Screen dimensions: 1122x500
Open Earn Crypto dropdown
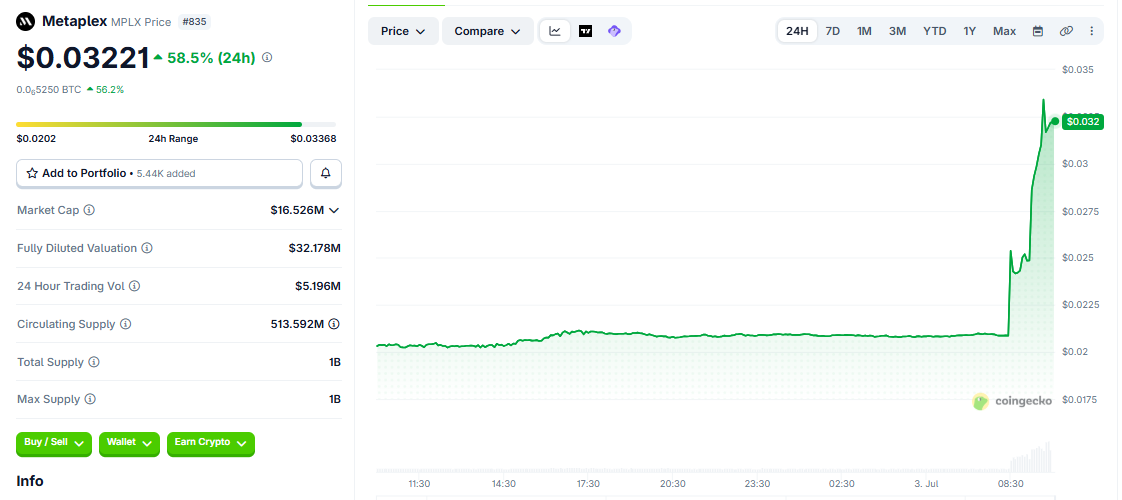coord(210,443)
